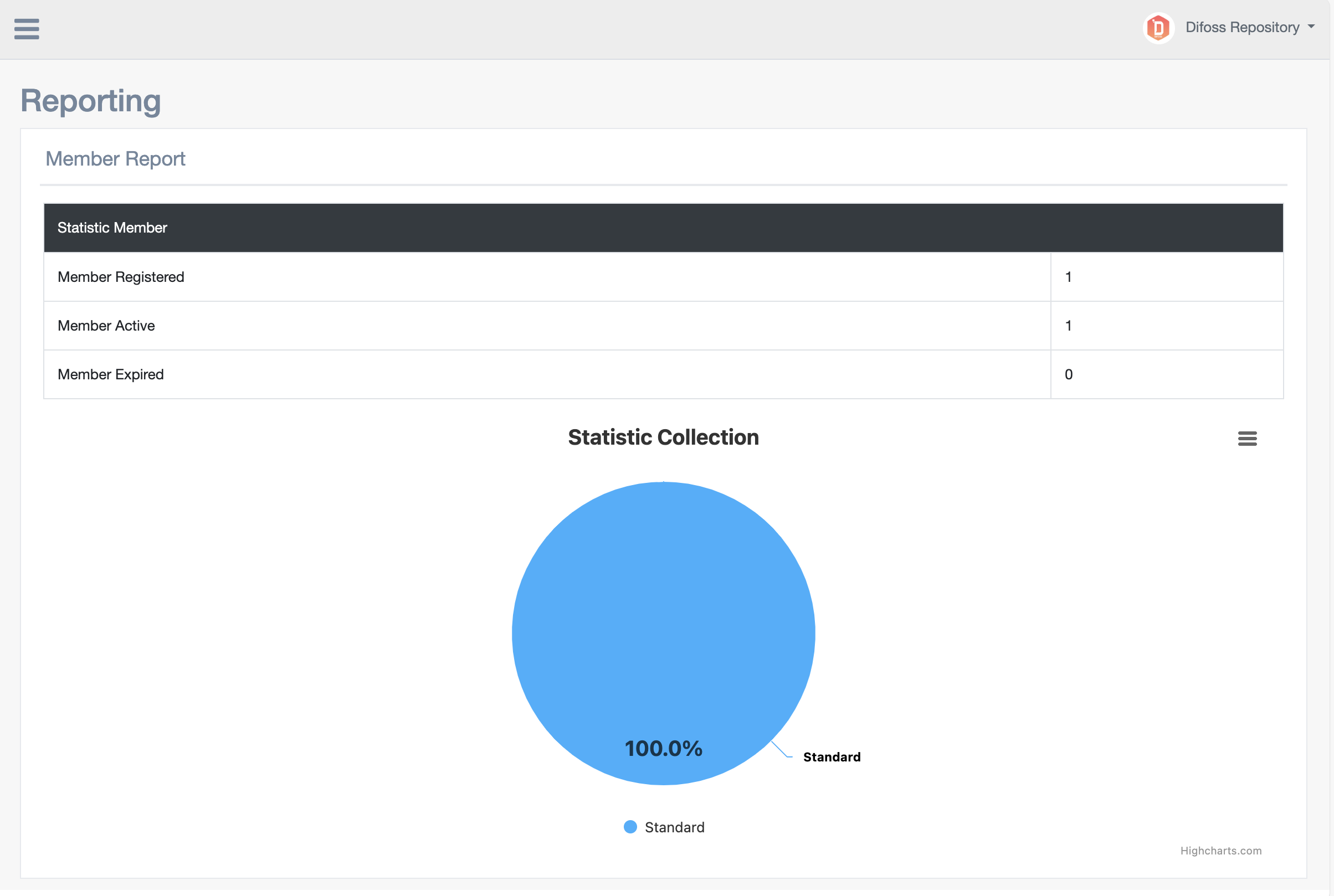Click the Reporting page title
This screenshot has width=1334, height=896.
(90, 101)
